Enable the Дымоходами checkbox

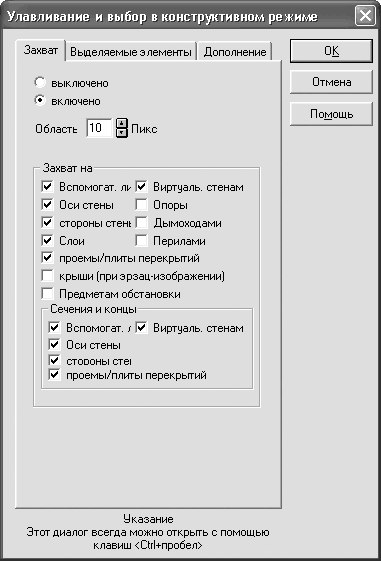click(x=142, y=223)
